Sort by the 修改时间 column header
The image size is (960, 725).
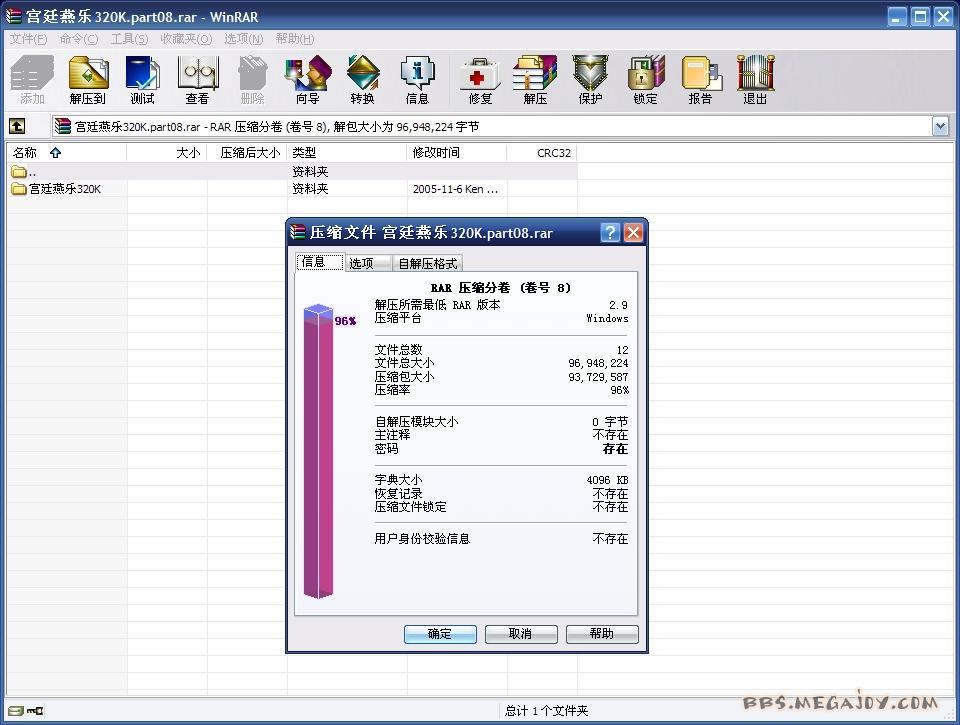coord(457,152)
